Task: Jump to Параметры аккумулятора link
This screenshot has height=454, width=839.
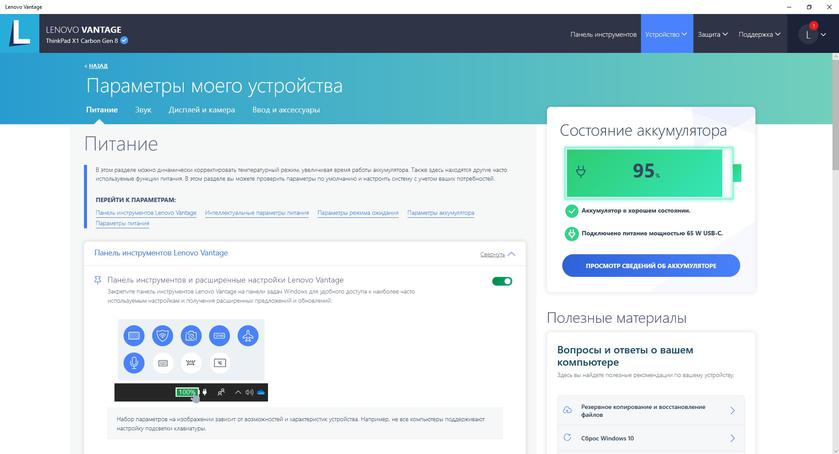Action: coord(441,213)
